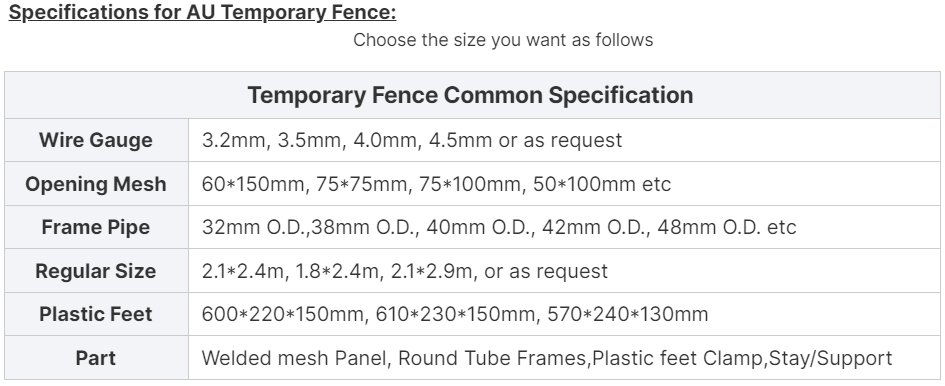Select the Temporary Fence Common Specification header
The height and width of the screenshot is (386, 945).
click(470, 95)
